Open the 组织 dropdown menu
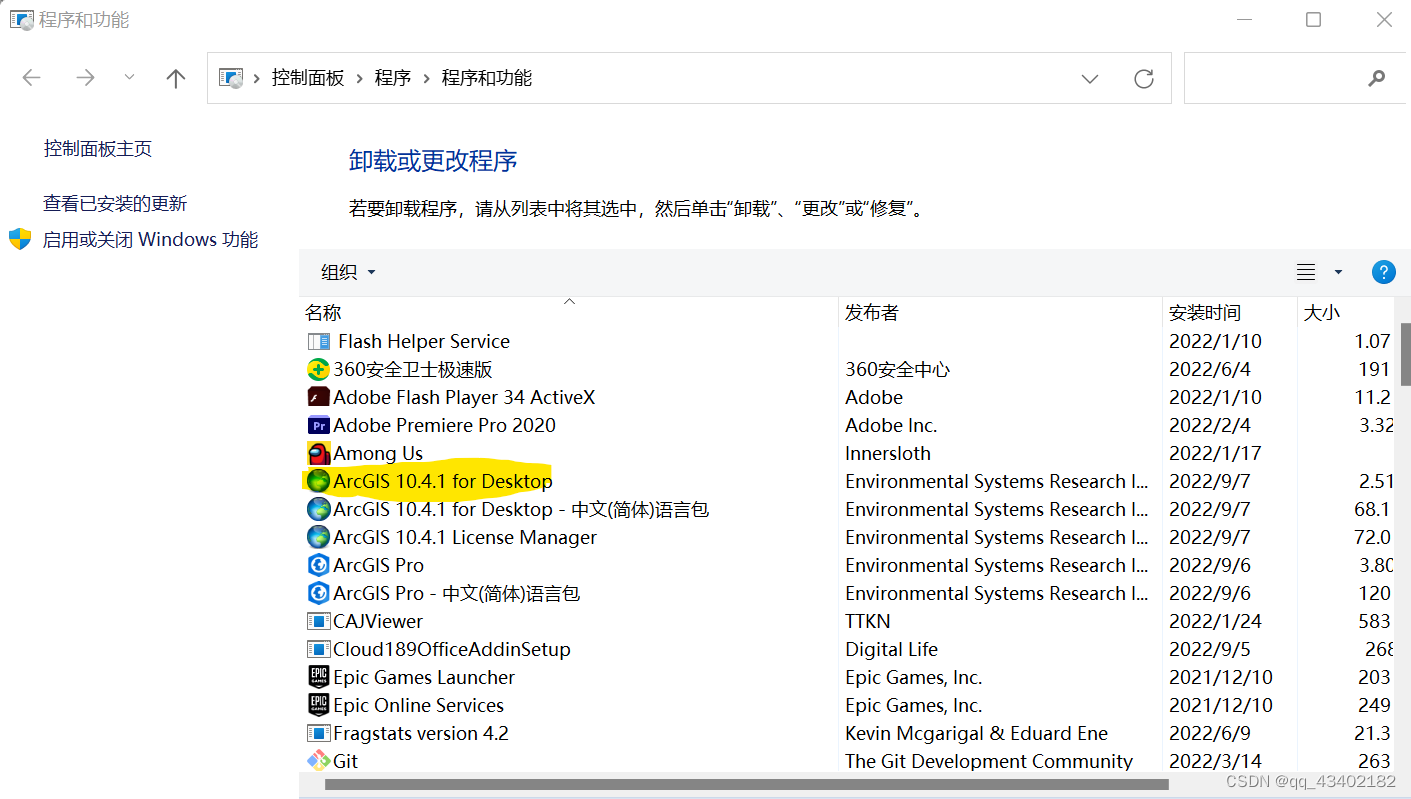Image resolution: width=1411 pixels, height=799 pixels. coord(348,272)
